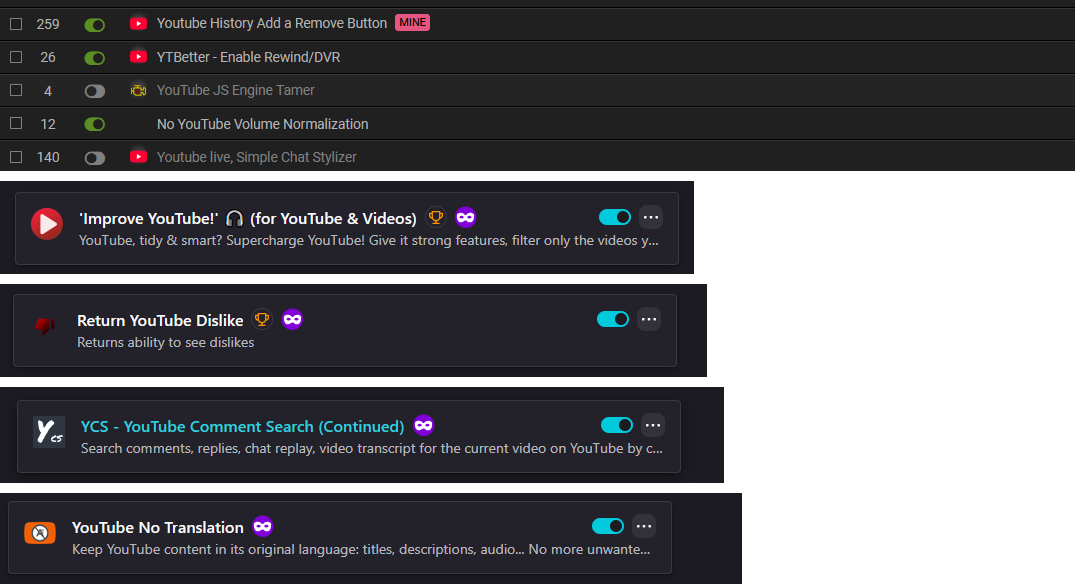Click the number 26 in the script list
Screen dimensions: 1075x584
point(48,57)
